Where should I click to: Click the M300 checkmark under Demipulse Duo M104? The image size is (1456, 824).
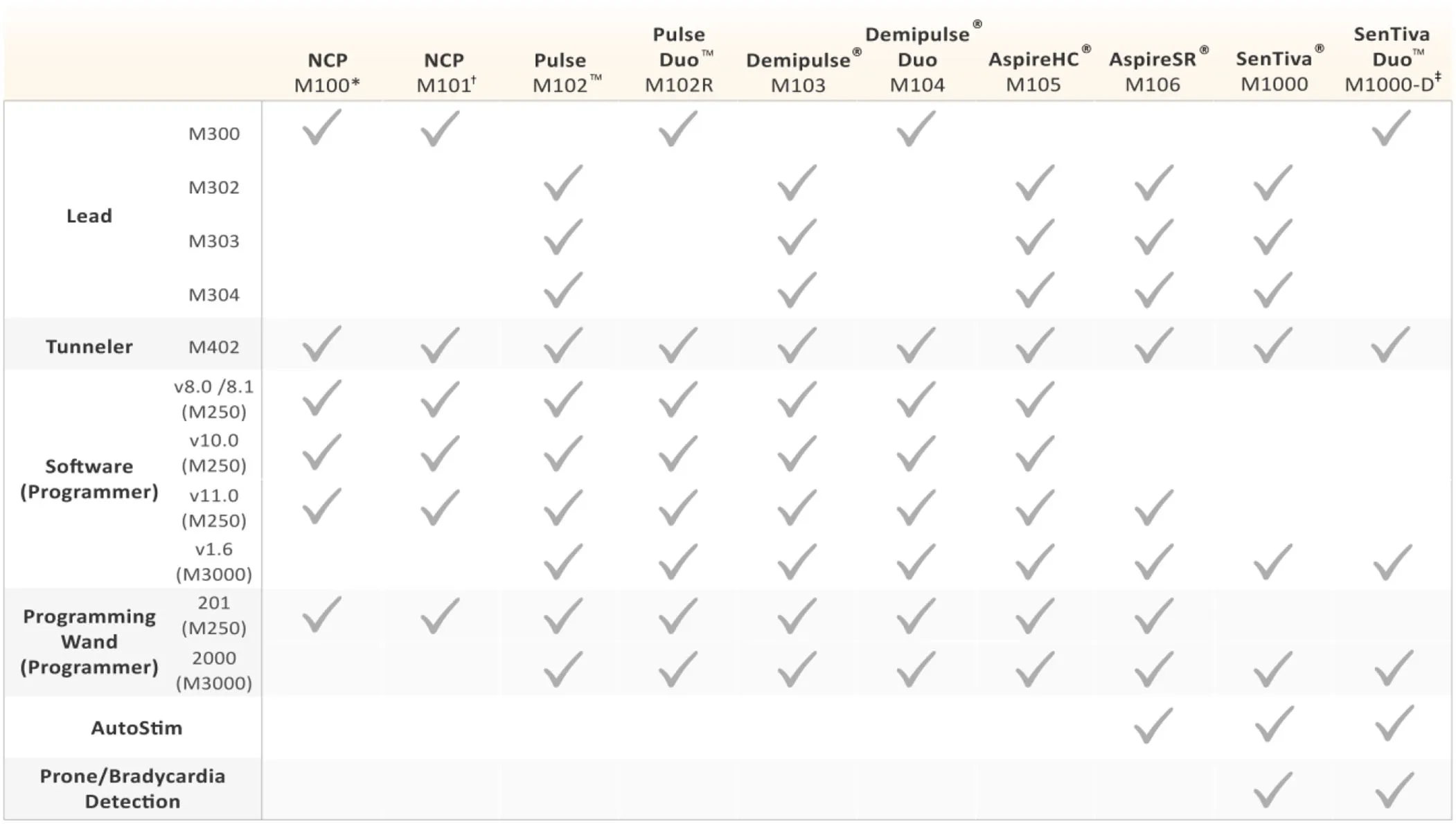916,128
